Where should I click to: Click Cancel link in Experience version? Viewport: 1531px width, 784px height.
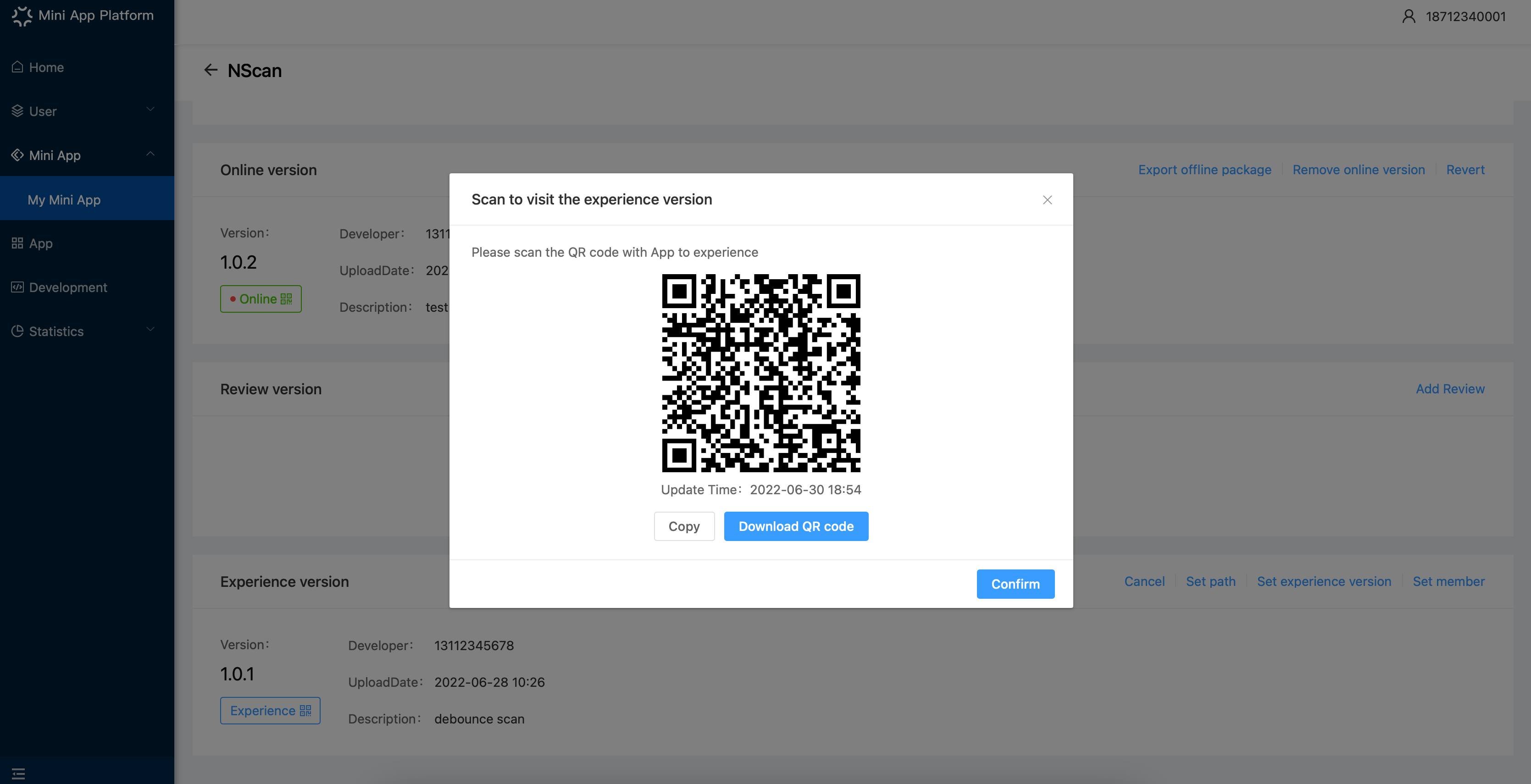point(1144,581)
